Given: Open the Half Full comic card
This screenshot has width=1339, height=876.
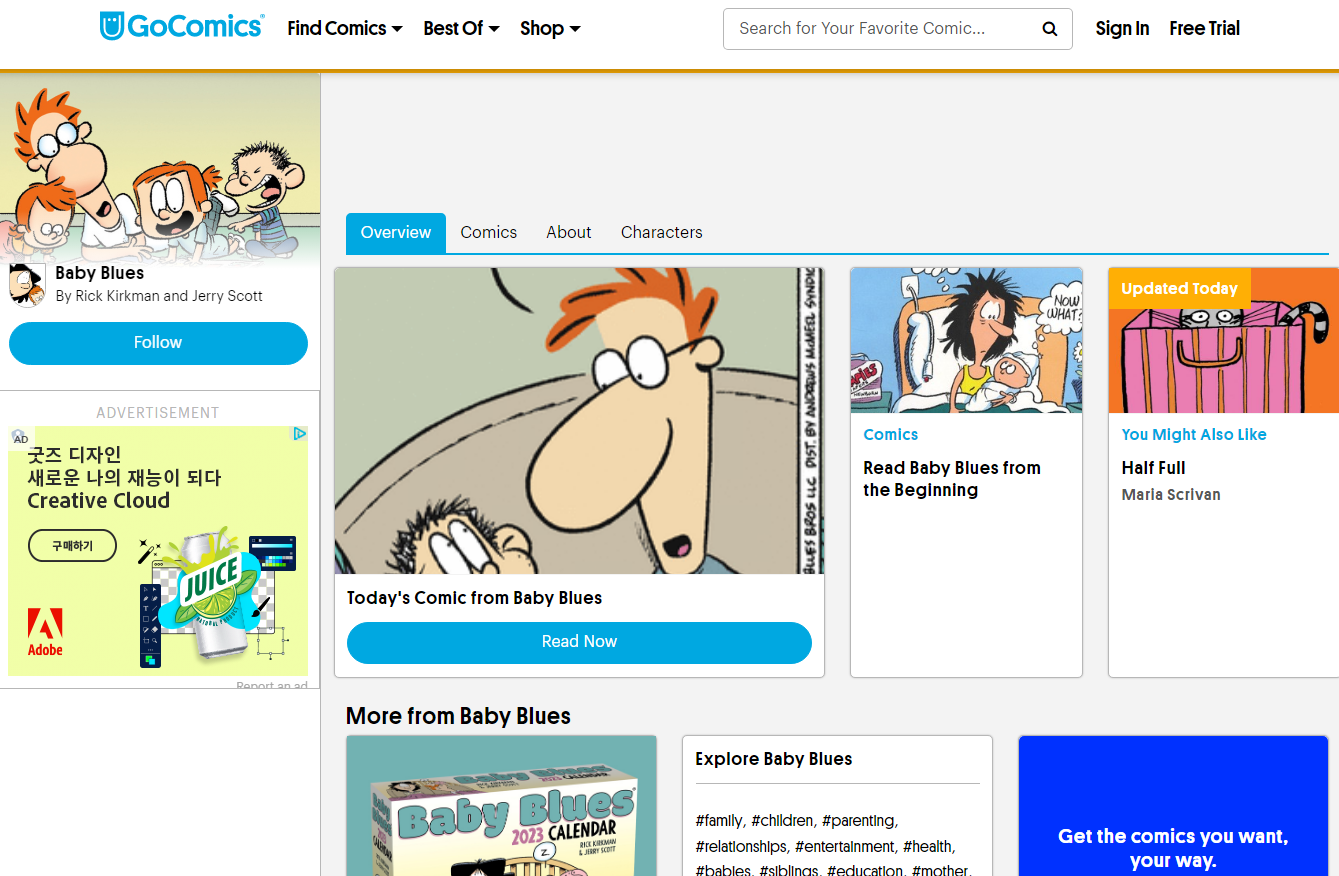Looking at the screenshot, I should pyautogui.click(x=1223, y=472).
